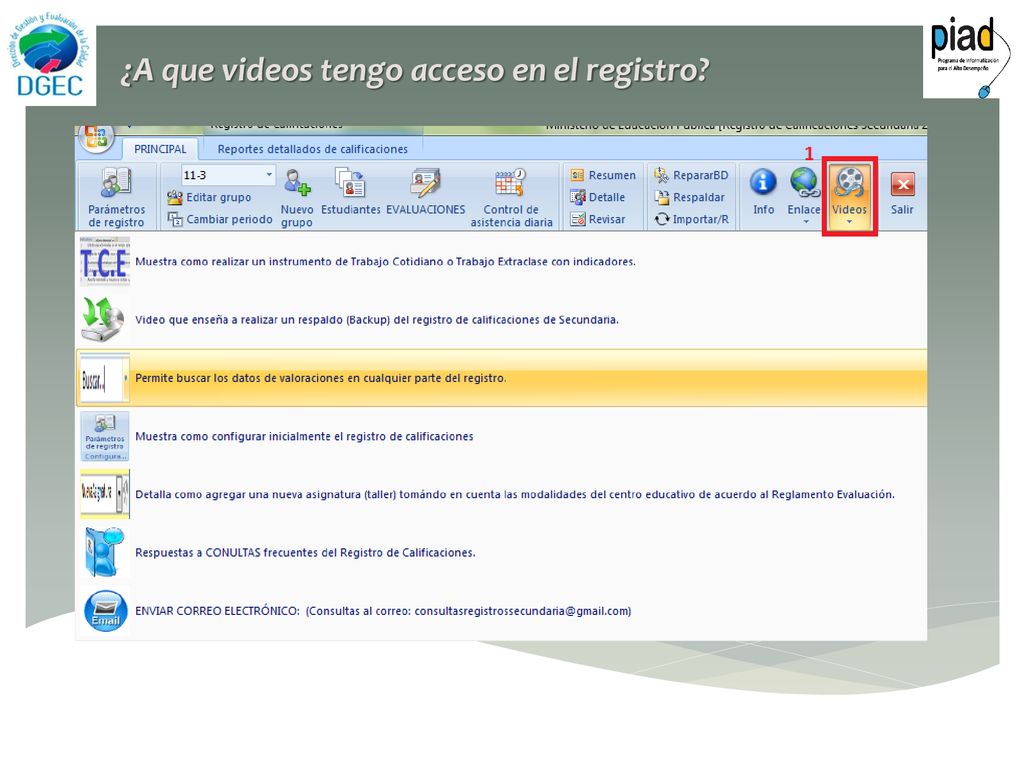This screenshot has width=1024, height=768.
Task: Click the Detalle label
Action: [x=607, y=197]
